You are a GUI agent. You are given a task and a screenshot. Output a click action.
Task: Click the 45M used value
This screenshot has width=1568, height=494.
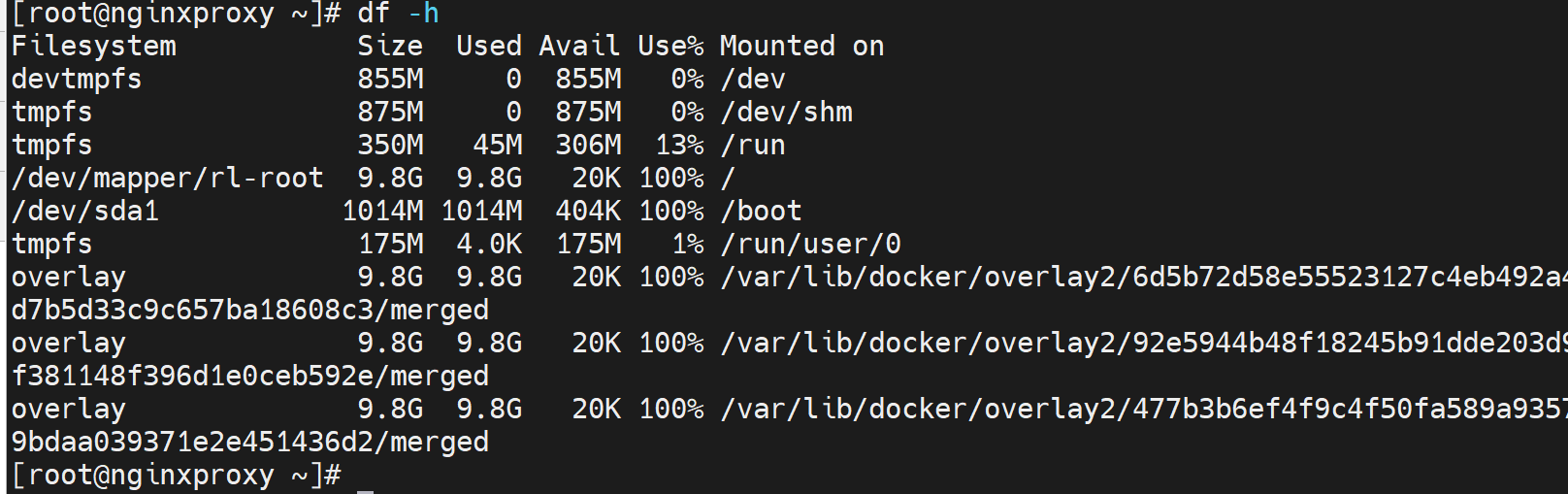[x=498, y=146]
